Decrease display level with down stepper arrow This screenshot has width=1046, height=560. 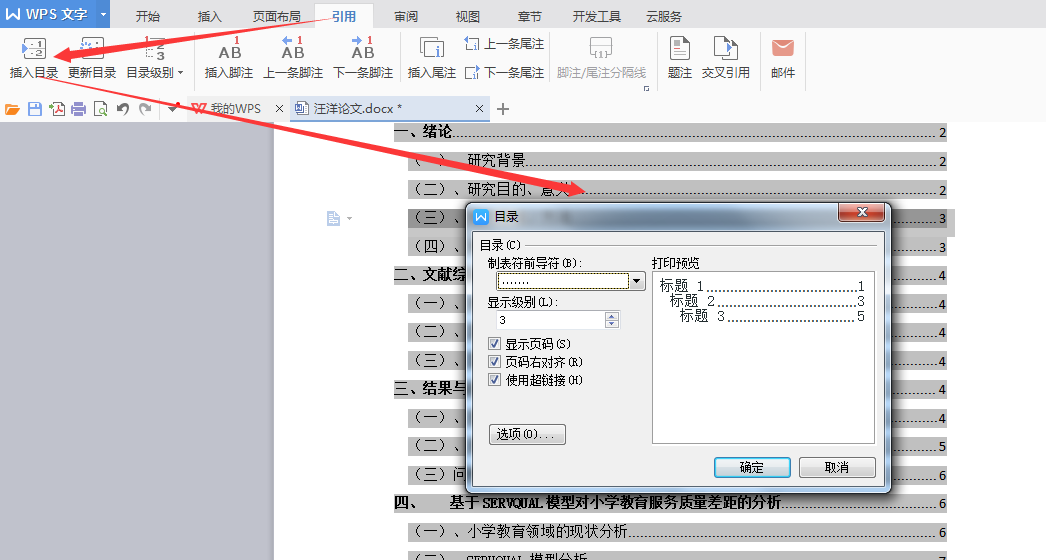click(x=612, y=324)
